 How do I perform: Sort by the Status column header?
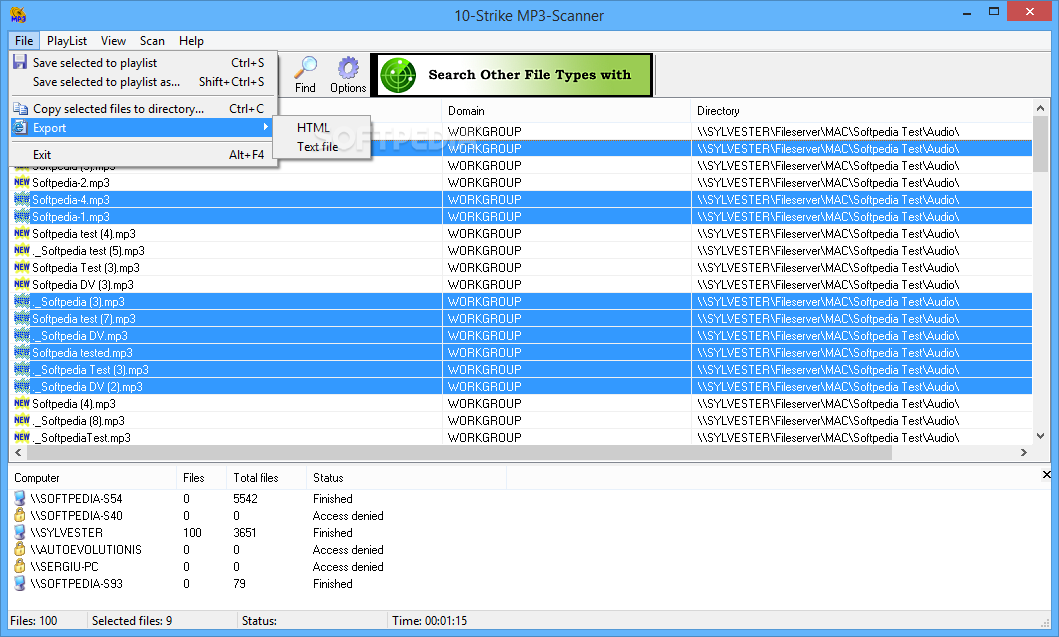406,478
